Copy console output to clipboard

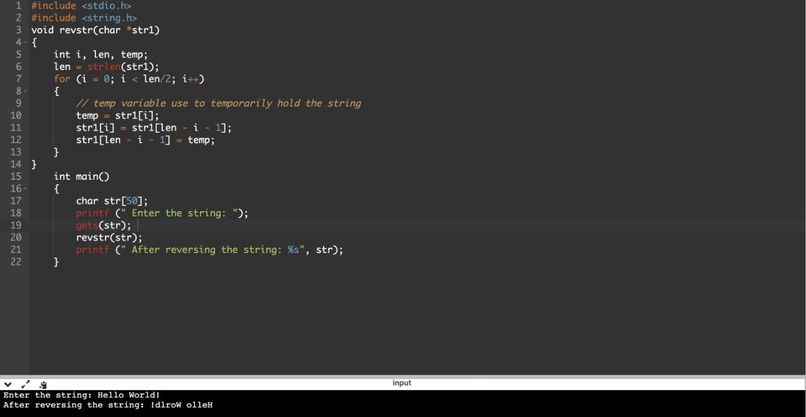(43, 384)
